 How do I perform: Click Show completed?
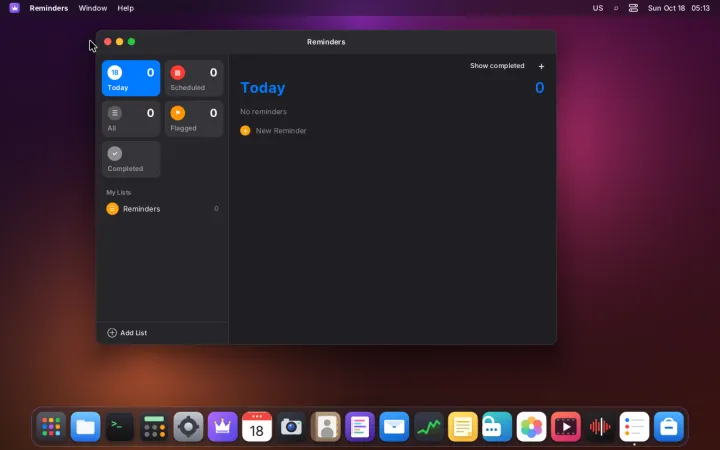[497, 66]
